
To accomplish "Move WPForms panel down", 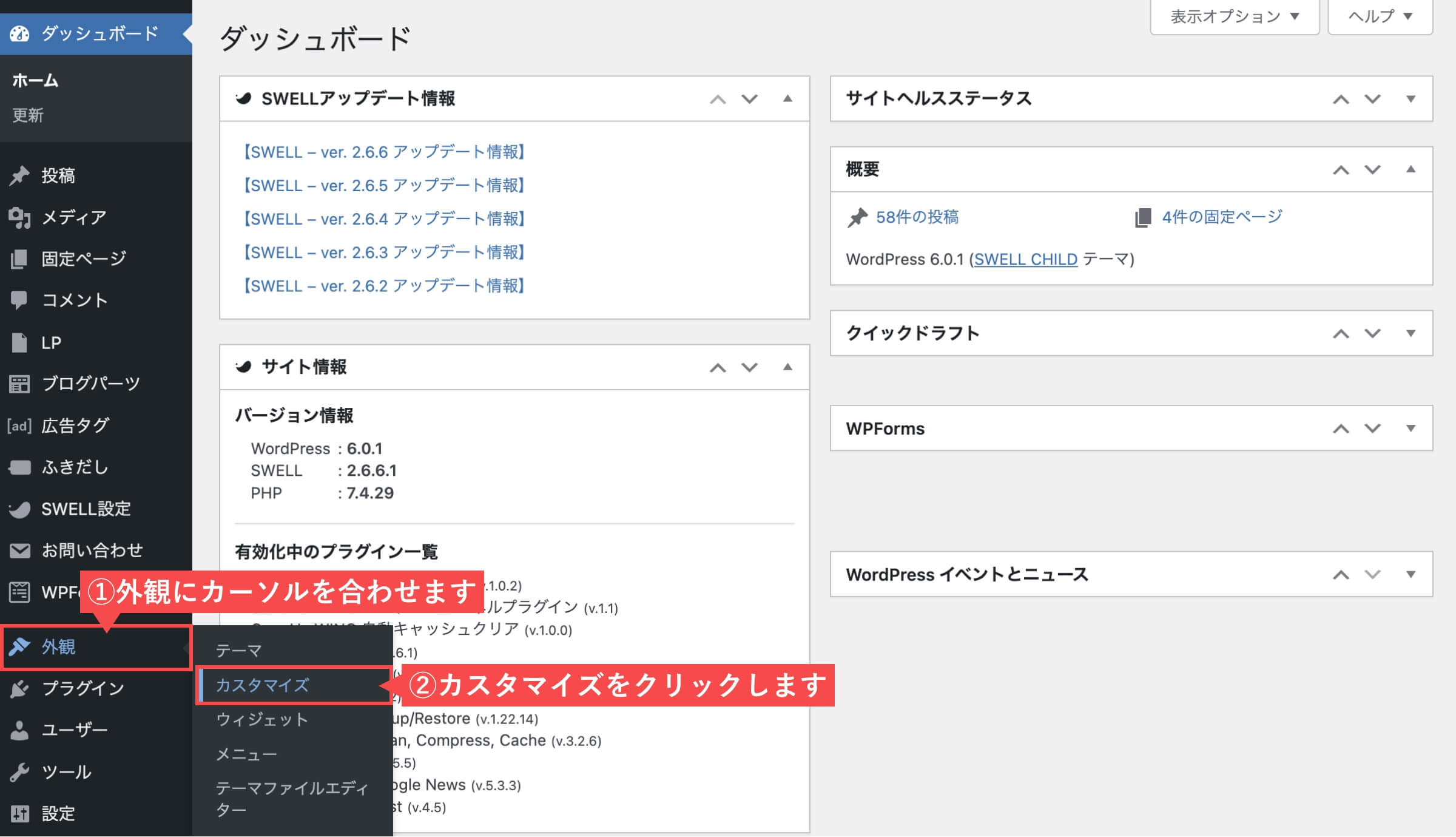I will pyautogui.click(x=1373, y=429).
